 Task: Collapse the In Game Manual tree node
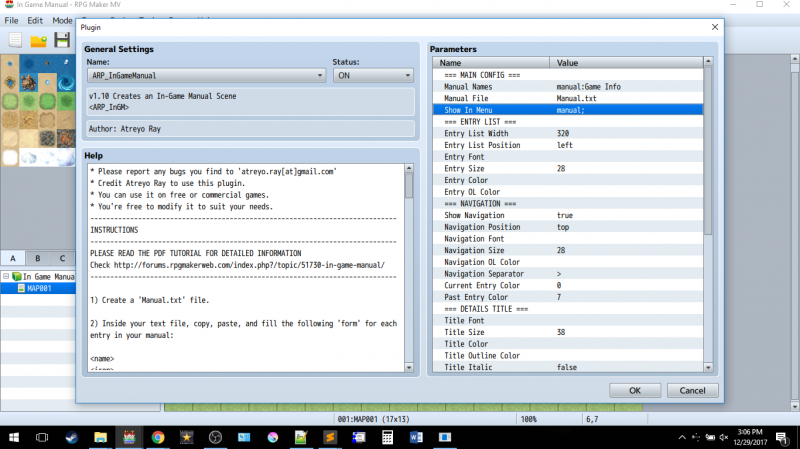(6, 276)
